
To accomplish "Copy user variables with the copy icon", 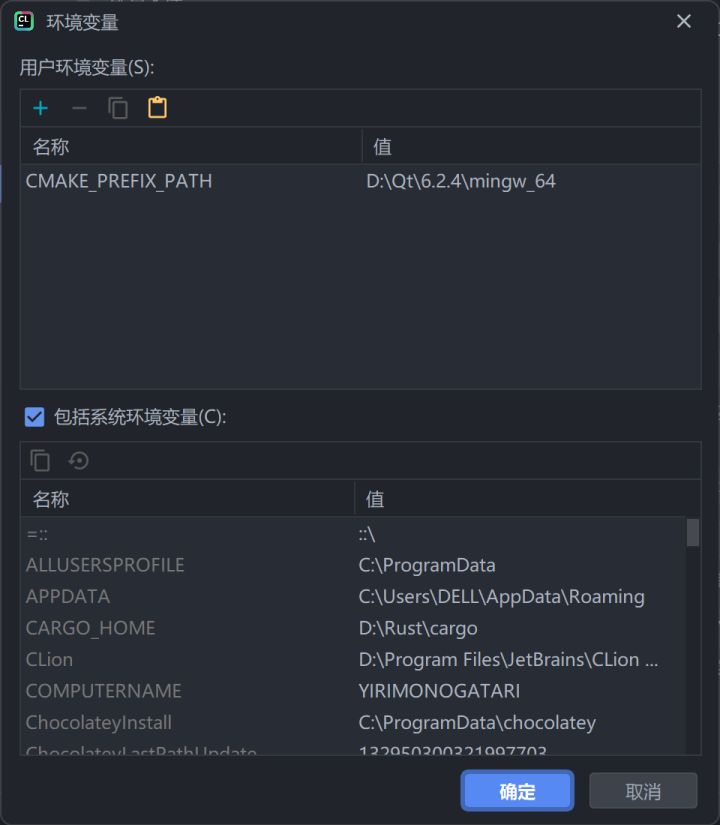I will point(118,108).
